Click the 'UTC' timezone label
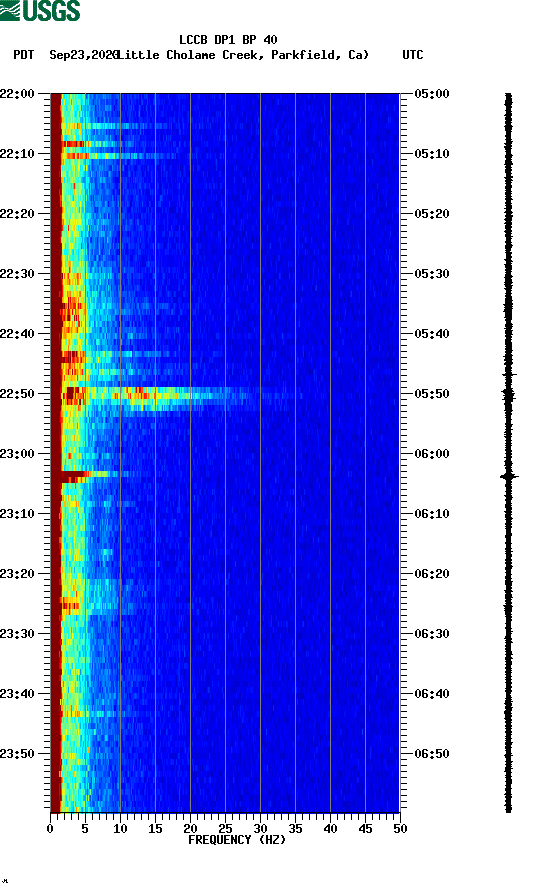Viewport: 552px width, 892px height. pos(413,55)
